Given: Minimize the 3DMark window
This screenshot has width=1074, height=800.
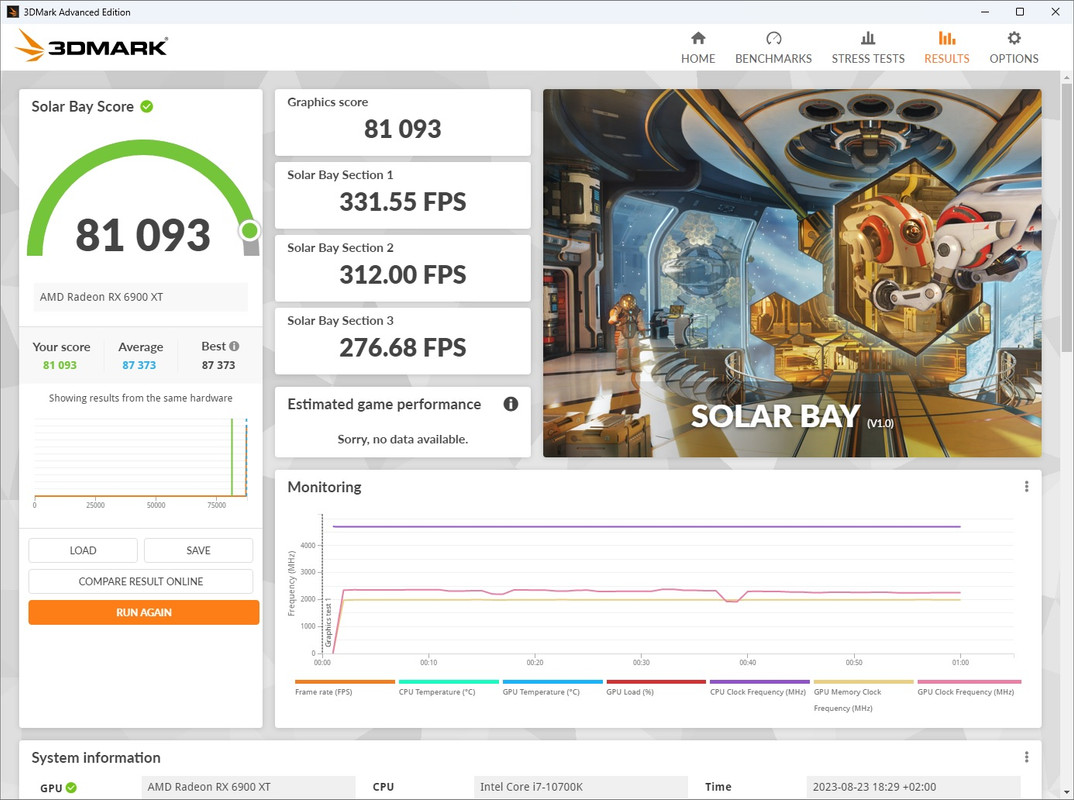Looking at the screenshot, I should pyautogui.click(x=985, y=12).
